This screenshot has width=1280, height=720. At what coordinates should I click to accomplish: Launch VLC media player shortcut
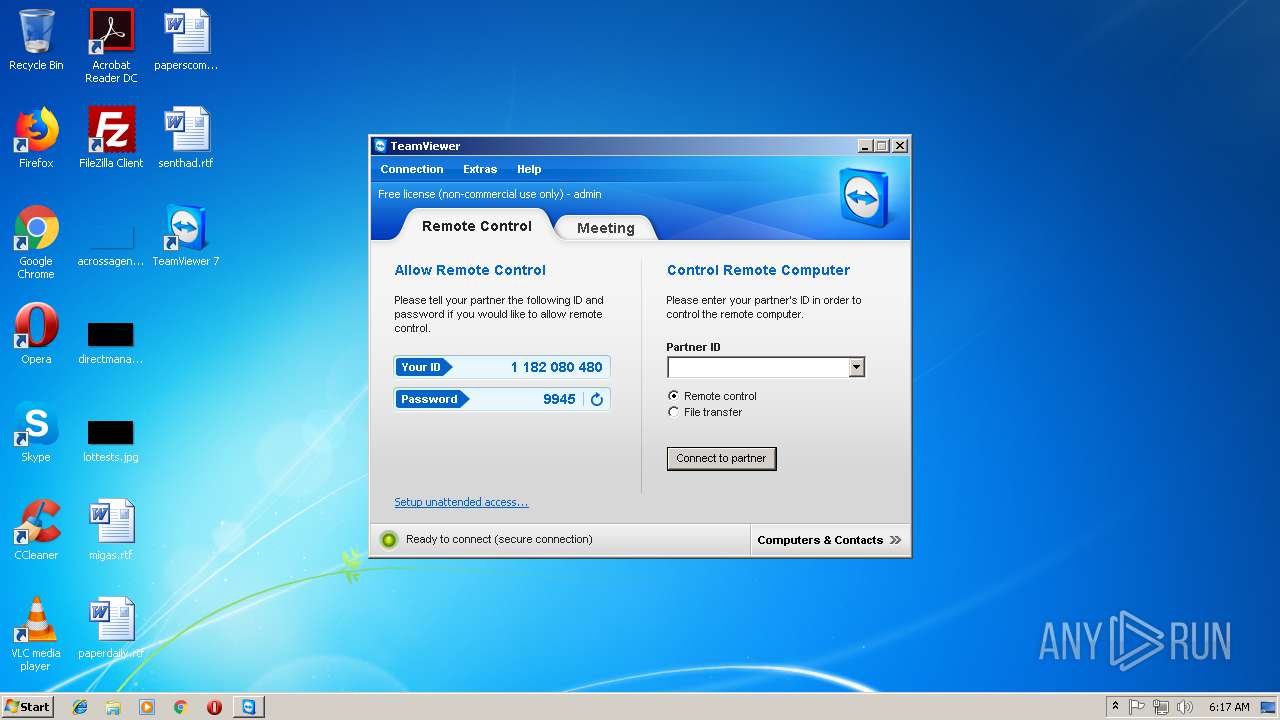tap(36, 634)
